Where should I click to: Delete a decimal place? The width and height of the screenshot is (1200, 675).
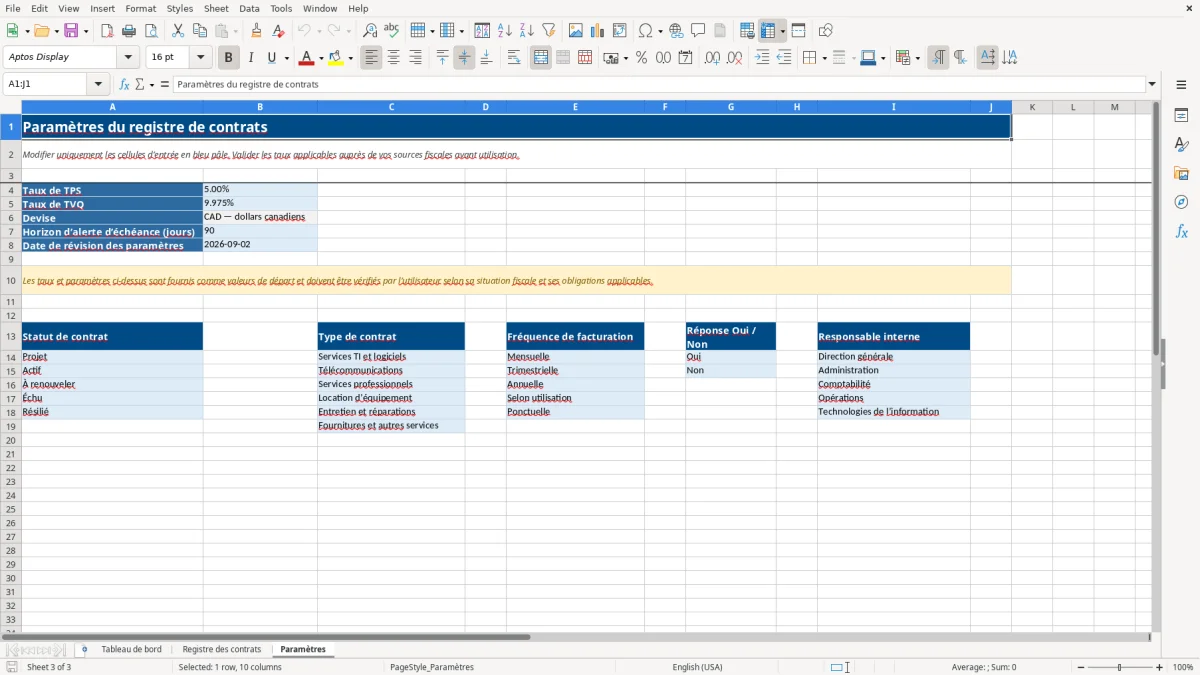click(x=735, y=58)
